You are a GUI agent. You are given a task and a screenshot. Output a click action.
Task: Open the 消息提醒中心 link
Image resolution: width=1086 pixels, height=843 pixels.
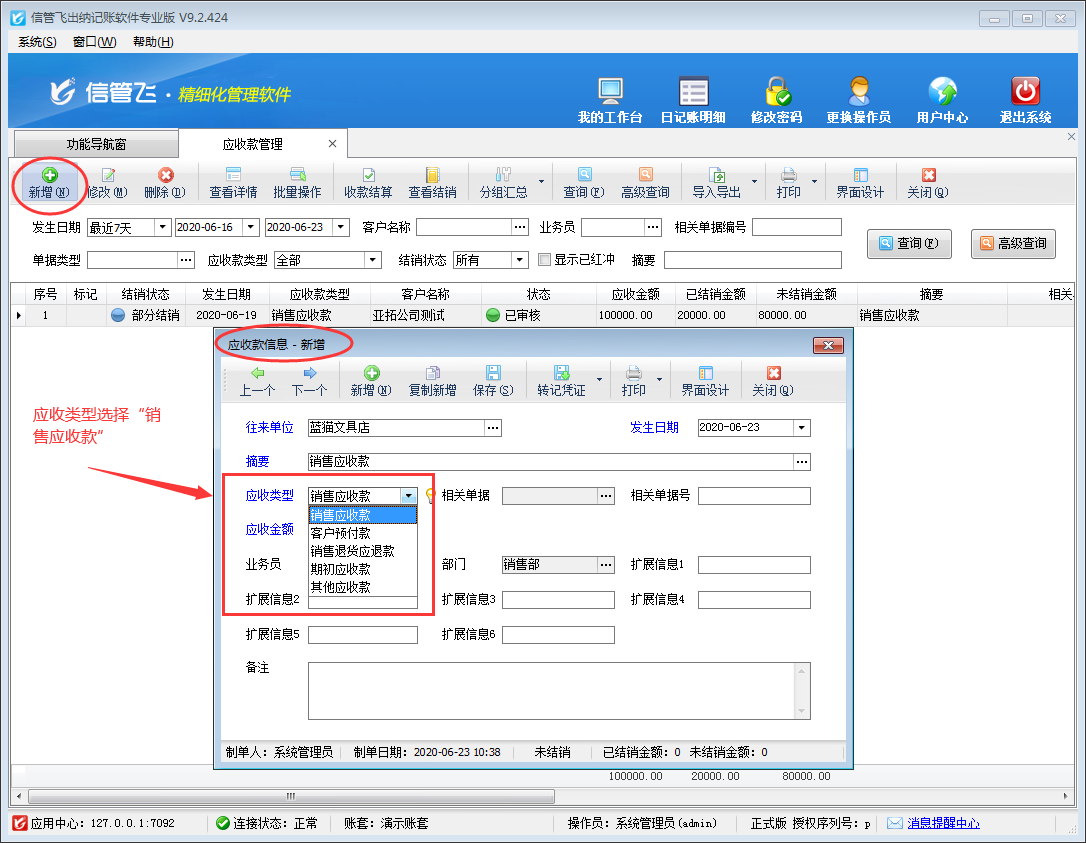pos(943,823)
